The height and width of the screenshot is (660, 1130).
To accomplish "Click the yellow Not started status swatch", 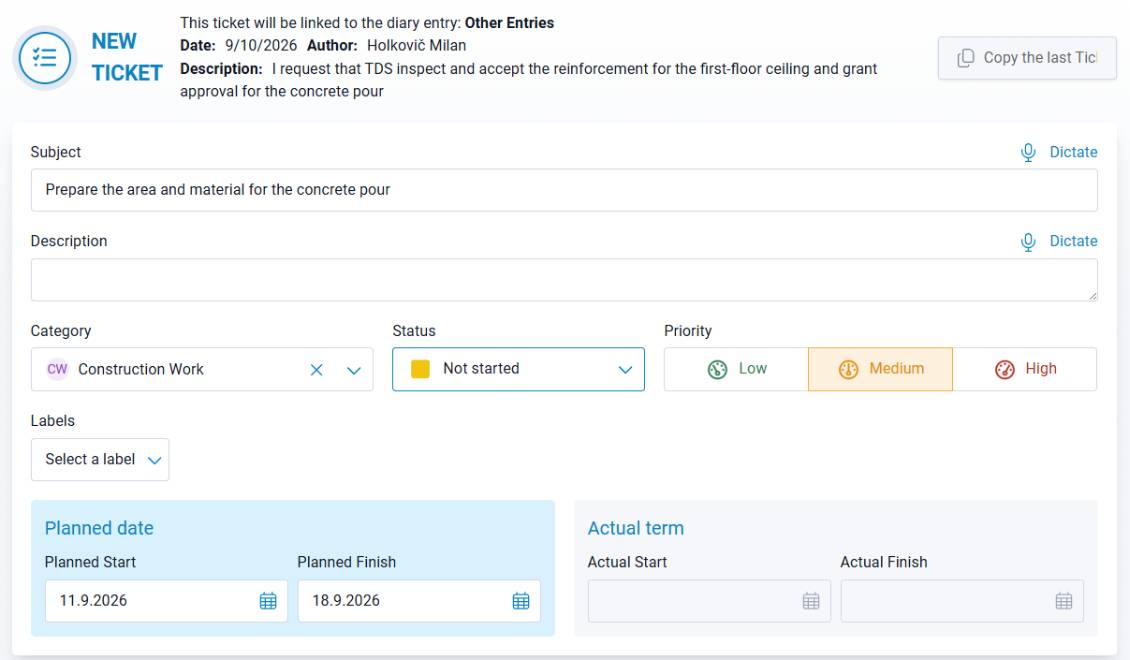I will 420,369.
